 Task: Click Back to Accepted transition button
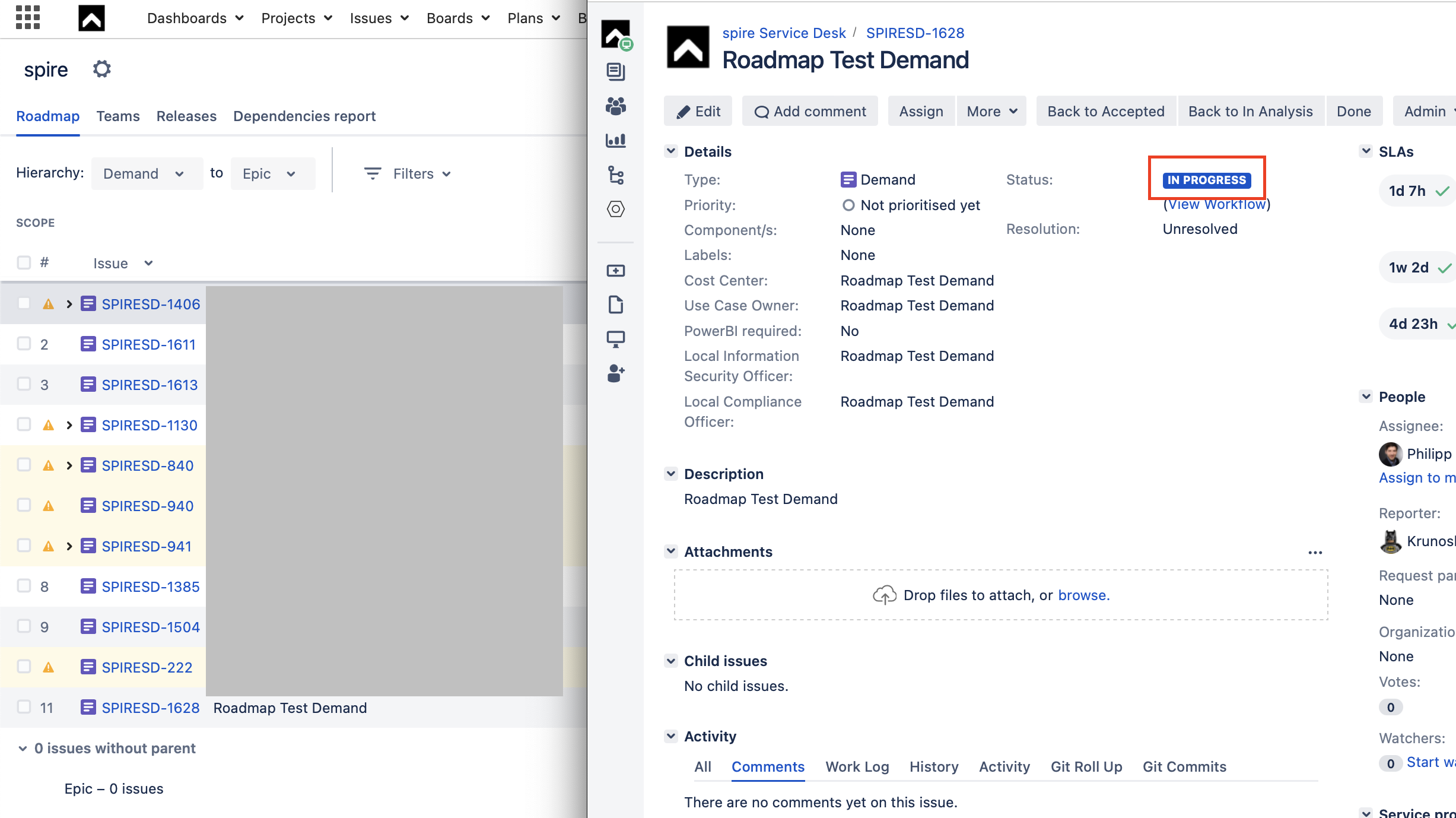click(1106, 111)
